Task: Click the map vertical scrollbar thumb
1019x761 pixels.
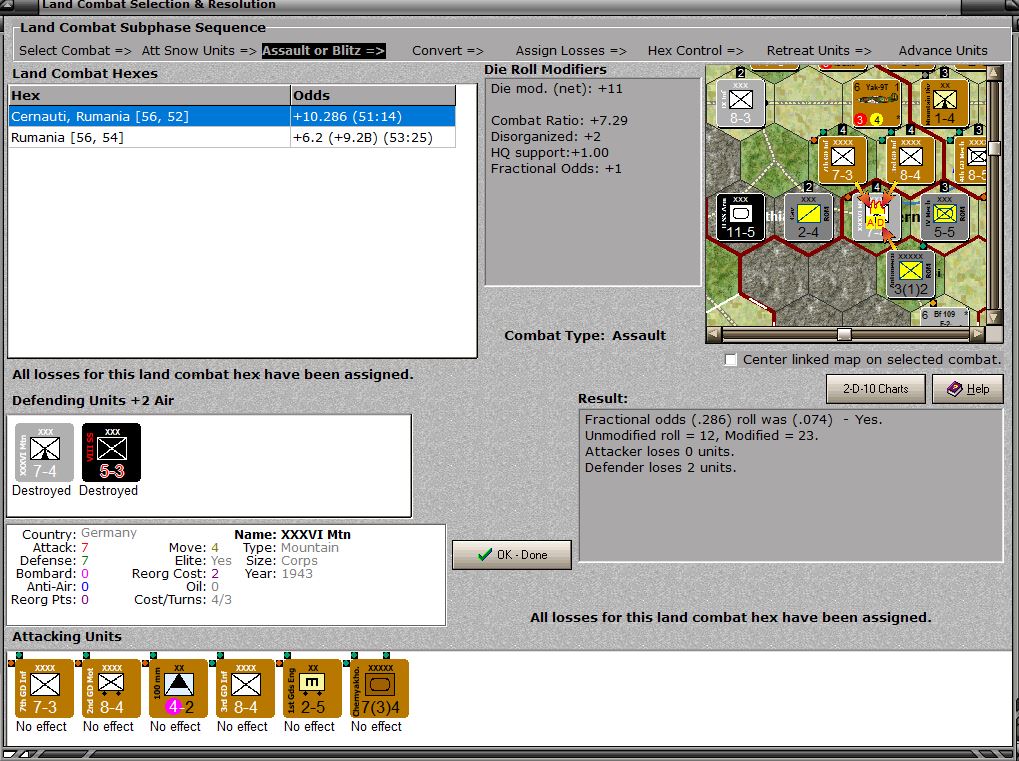Action: point(994,148)
